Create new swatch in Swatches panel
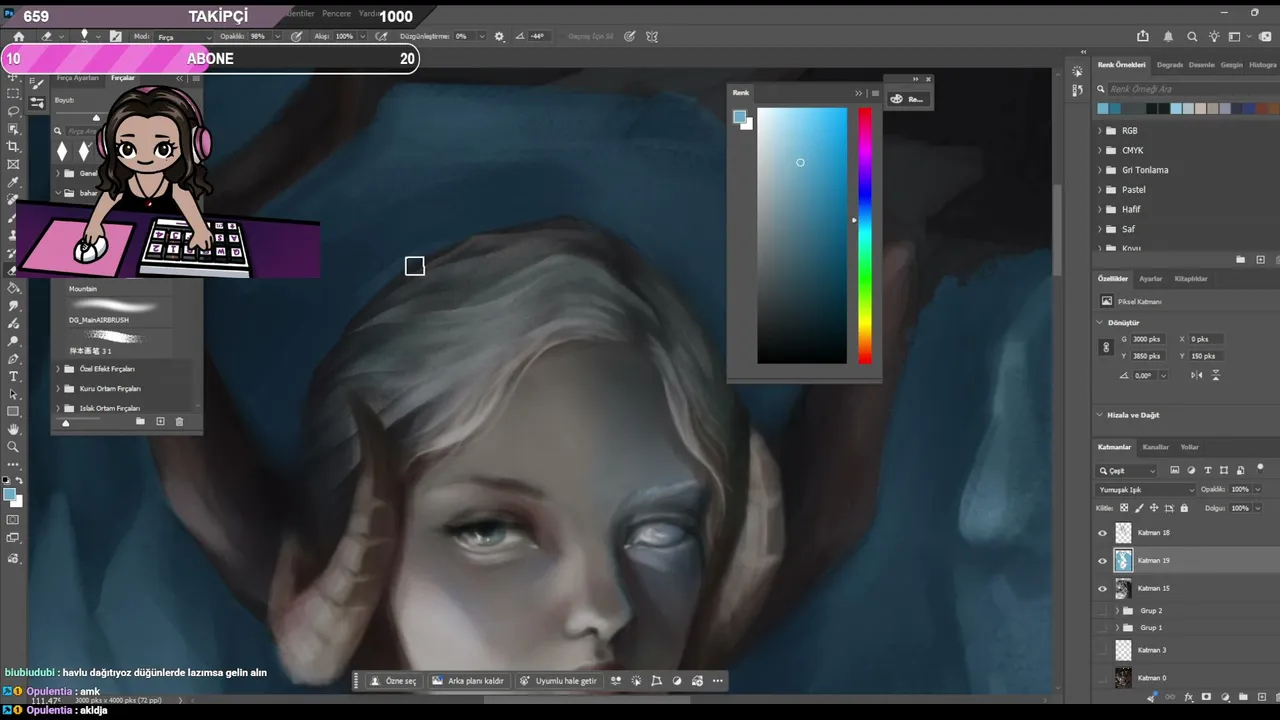 [x=1260, y=259]
